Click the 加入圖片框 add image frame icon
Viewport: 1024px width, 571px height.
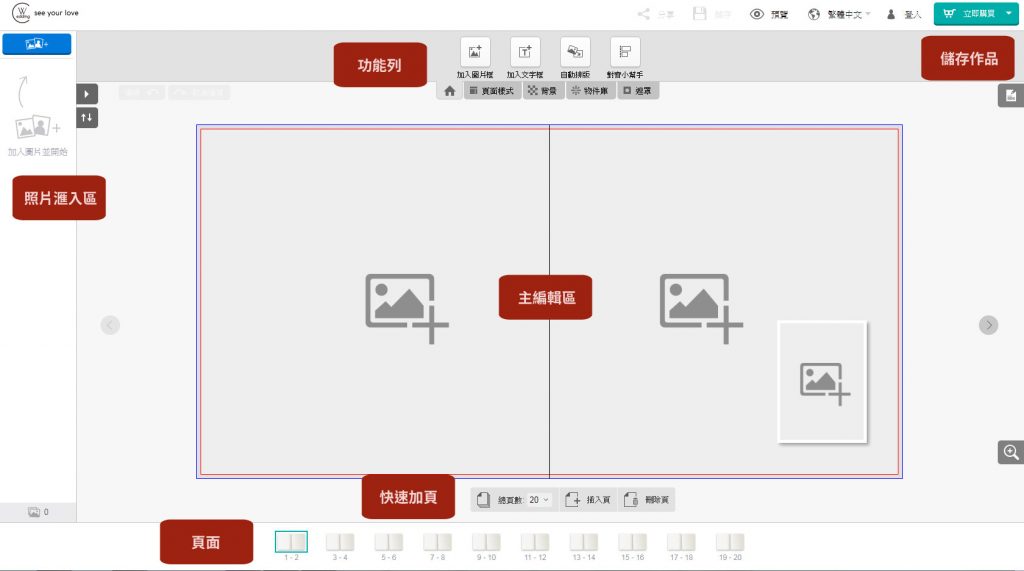pos(475,52)
